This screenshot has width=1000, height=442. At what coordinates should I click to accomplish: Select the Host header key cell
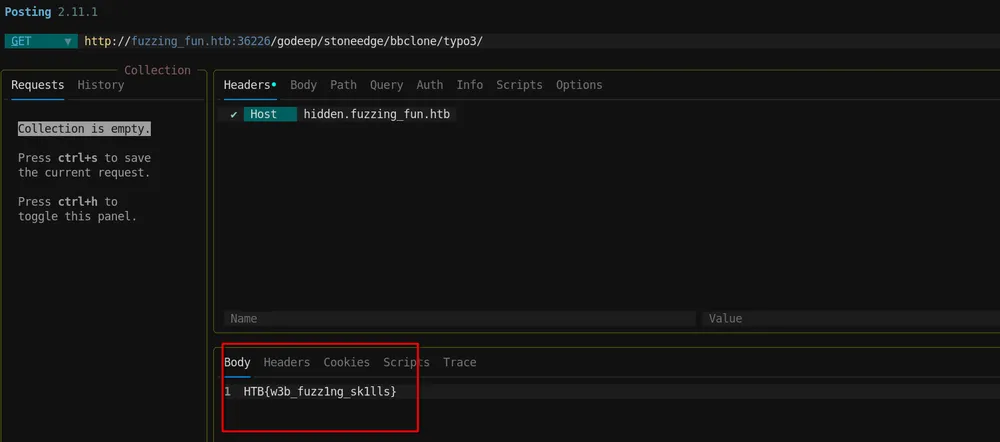tap(270, 115)
